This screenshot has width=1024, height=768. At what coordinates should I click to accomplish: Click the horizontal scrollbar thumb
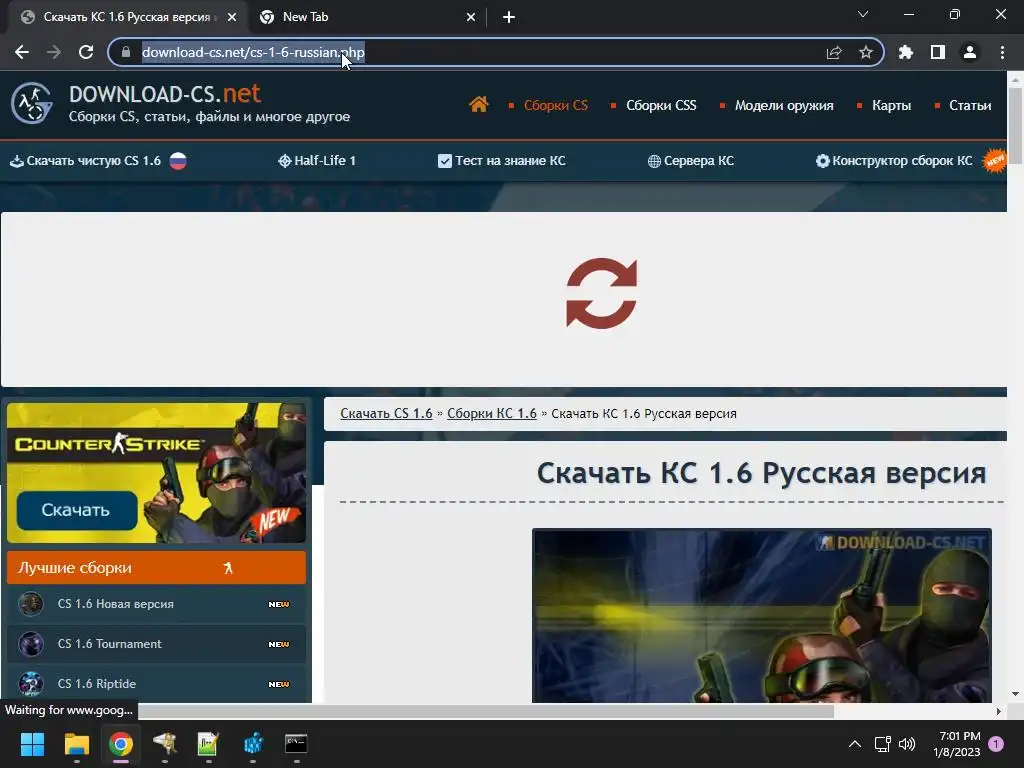[486, 711]
